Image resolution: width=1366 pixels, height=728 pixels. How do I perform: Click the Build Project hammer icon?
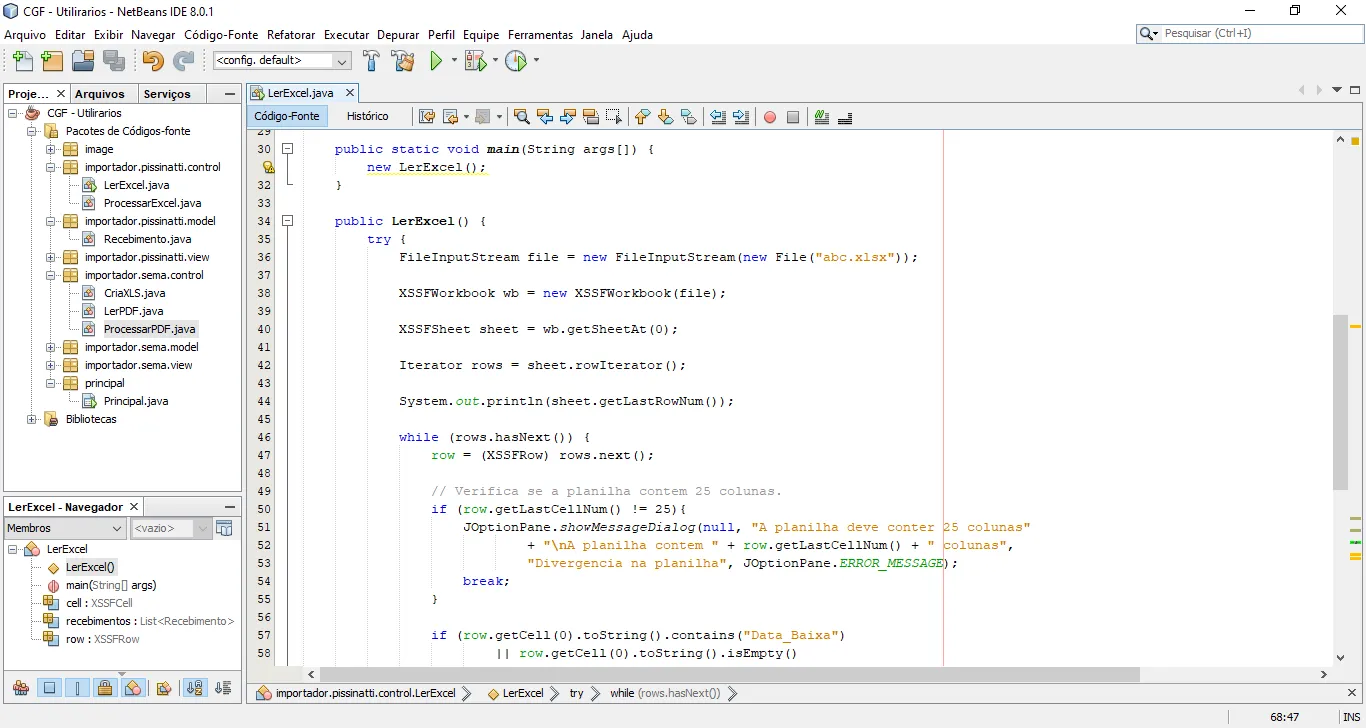[x=371, y=61]
